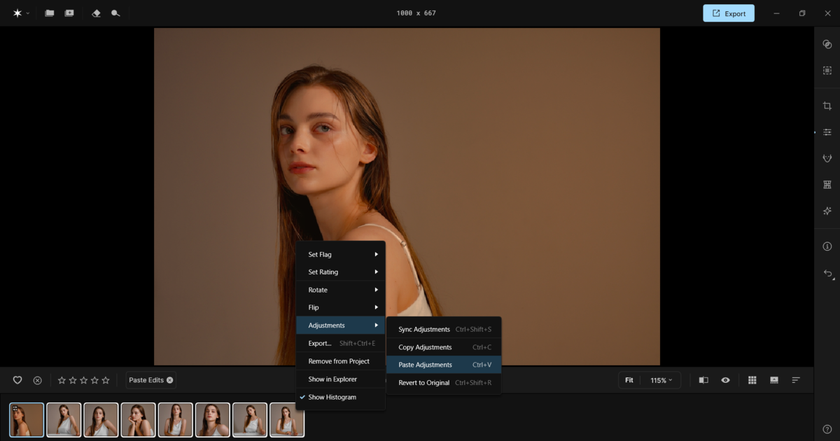Choose Show in Explorer
This screenshot has width=840, height=441.
(x=340, y=379)
